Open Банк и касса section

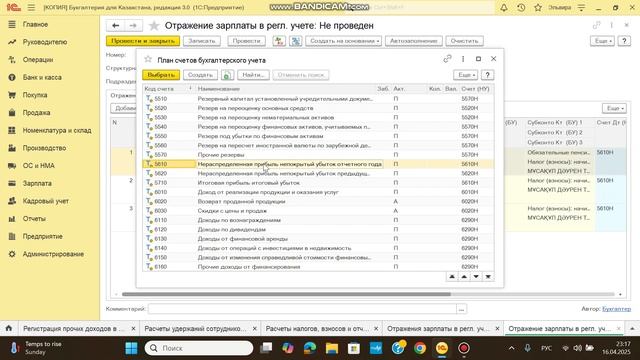coord(42,77)
